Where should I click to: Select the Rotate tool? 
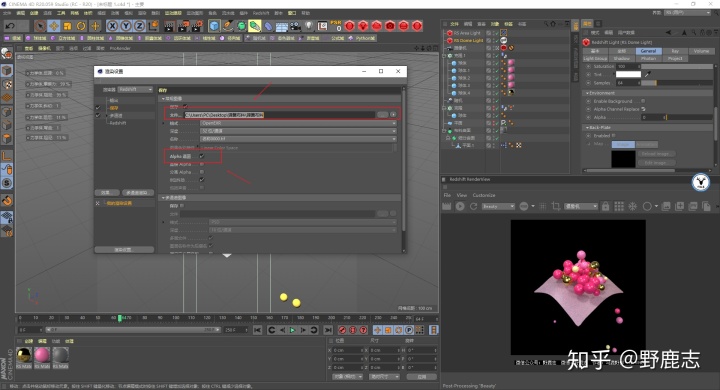tap(81, 26)
